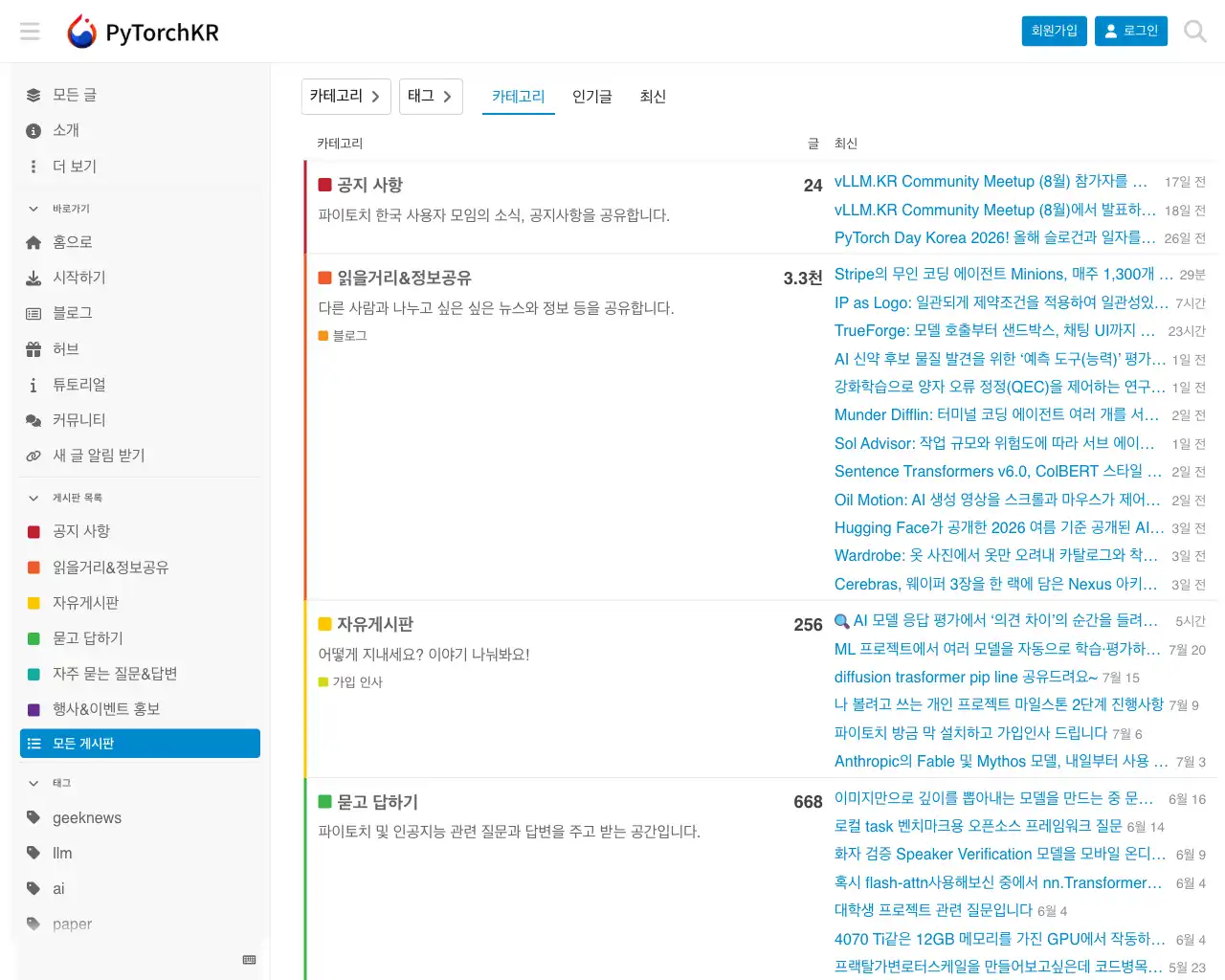The width and height of the screenshot is (1225, 980).
Task: Click the stacked layers icon beside 모든 글
Action: pos(33,95)
